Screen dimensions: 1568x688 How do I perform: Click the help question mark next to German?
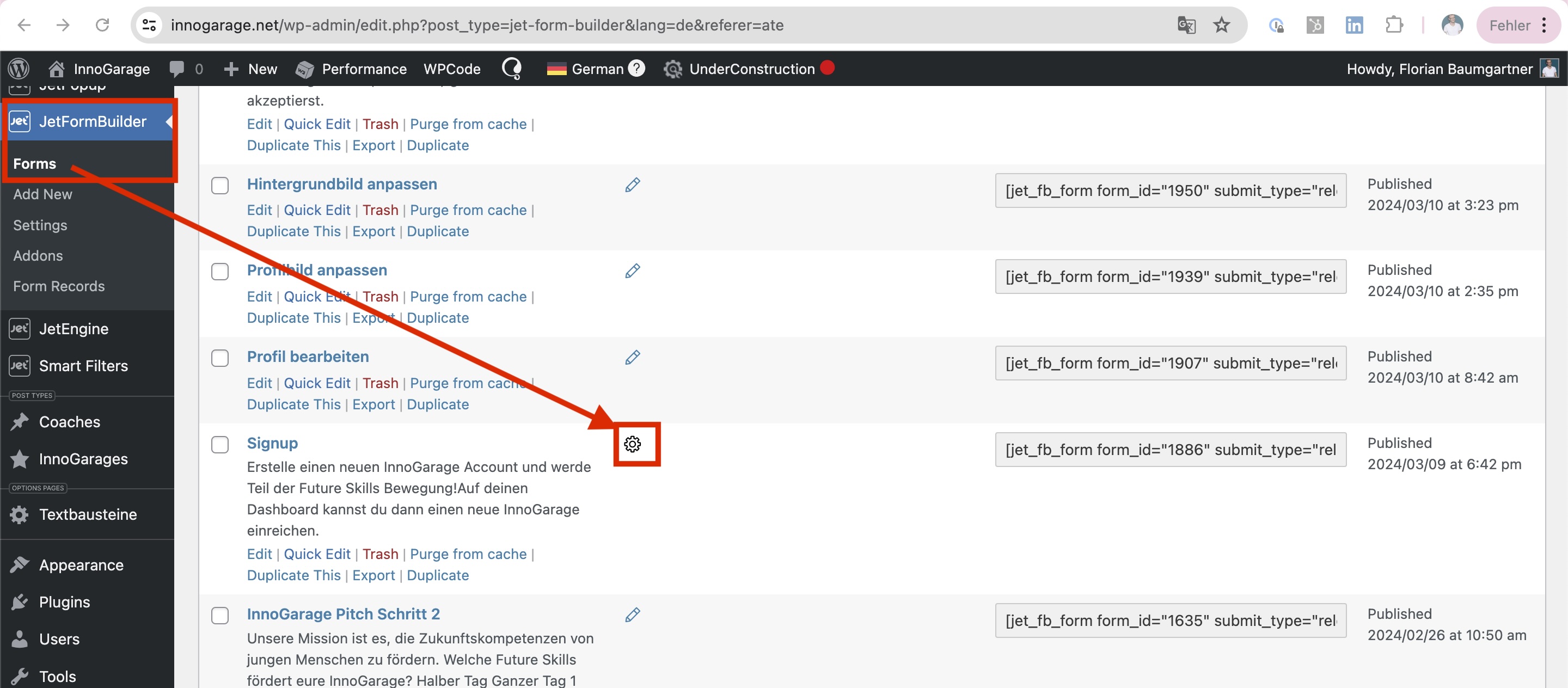(636, 68)
